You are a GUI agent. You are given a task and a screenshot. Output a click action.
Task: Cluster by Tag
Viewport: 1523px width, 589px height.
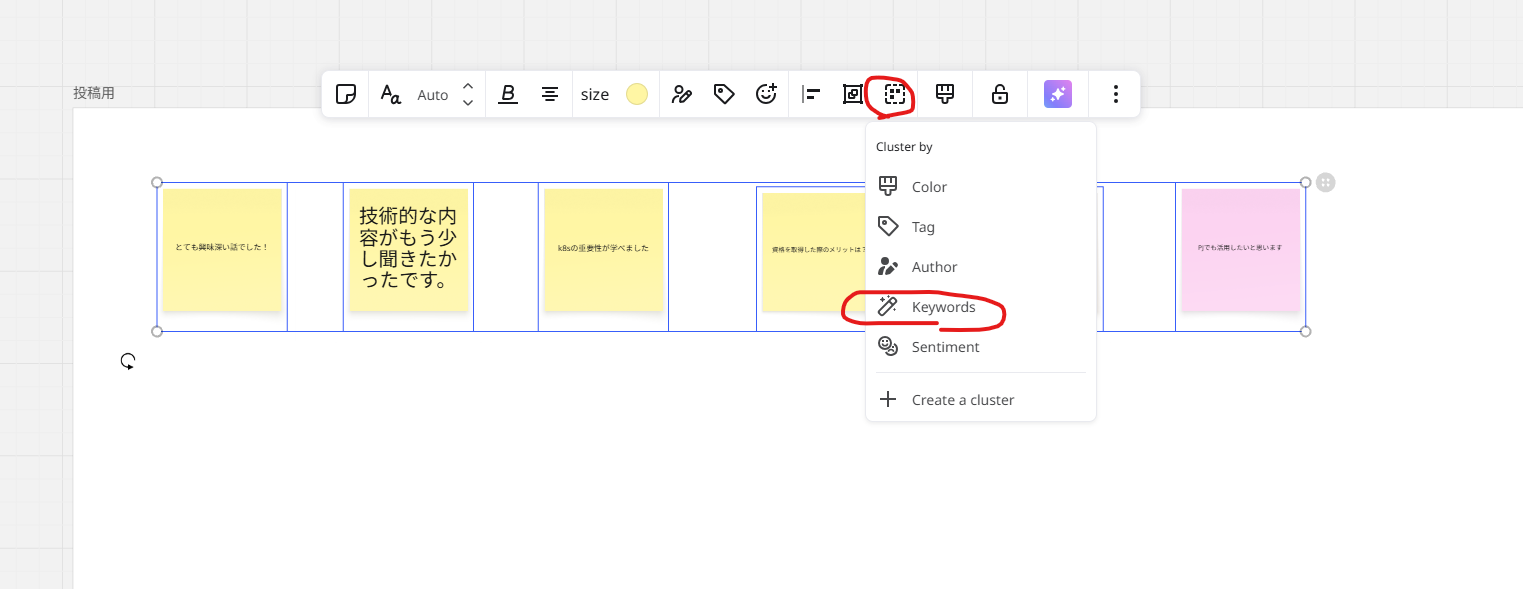click(x=981, y=227)
